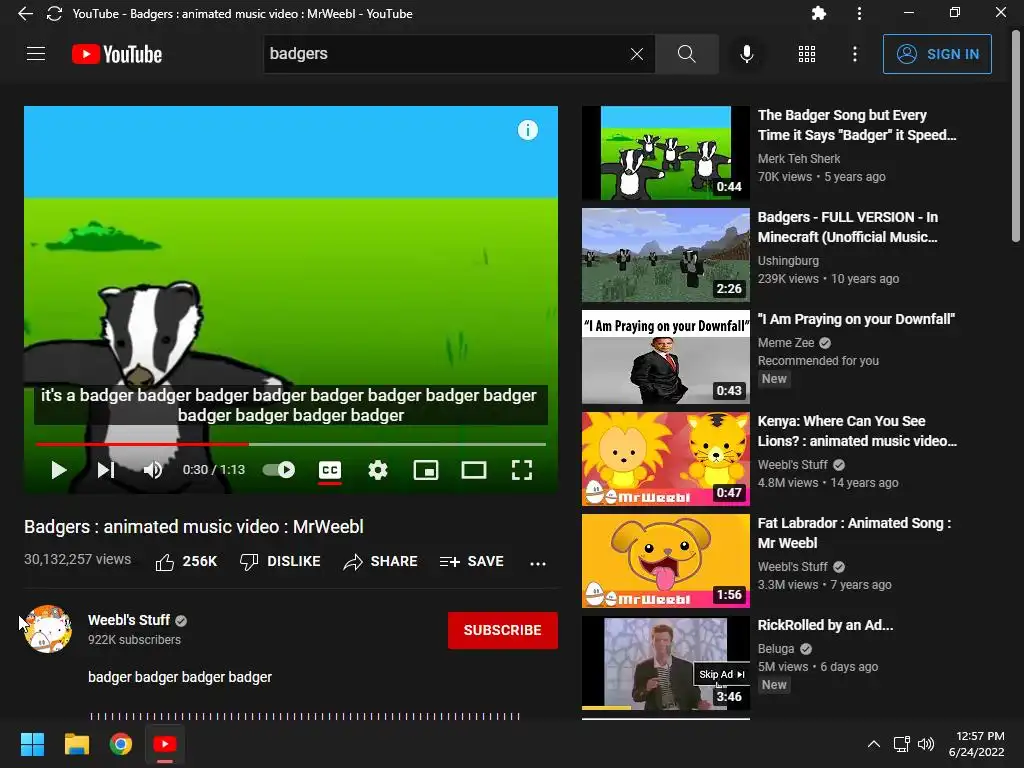Open the YouTube hamburger guide menu

click(x=36, y=54)
